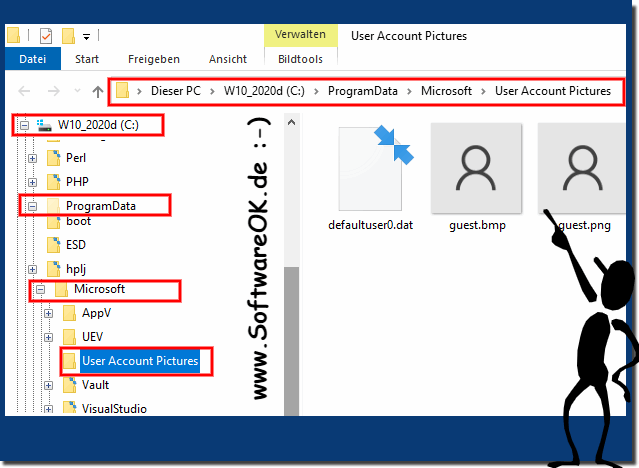The height and width of the screenshot is (468, 639).
Task: Select the defaultuser0.dat file icon
Action: (x=375, y=168)
